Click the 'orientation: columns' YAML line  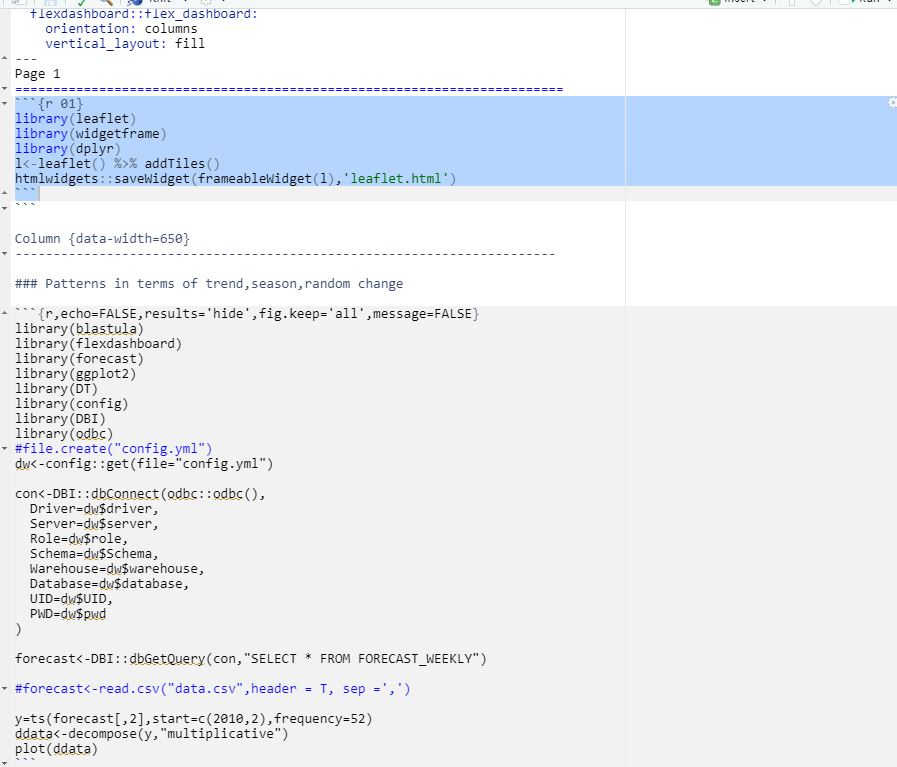click(x=121, y=29)
